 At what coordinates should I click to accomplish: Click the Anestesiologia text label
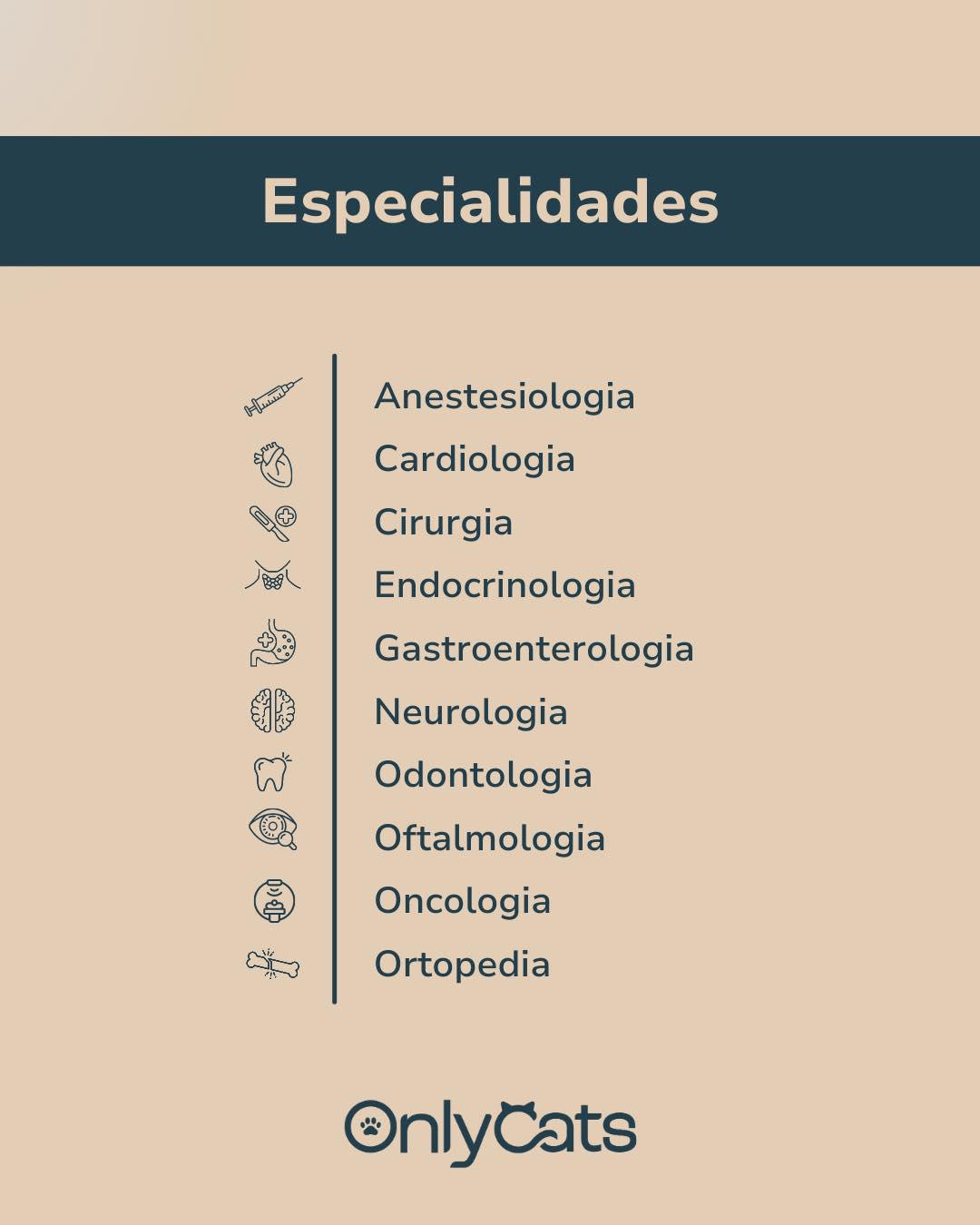(505, 397)
